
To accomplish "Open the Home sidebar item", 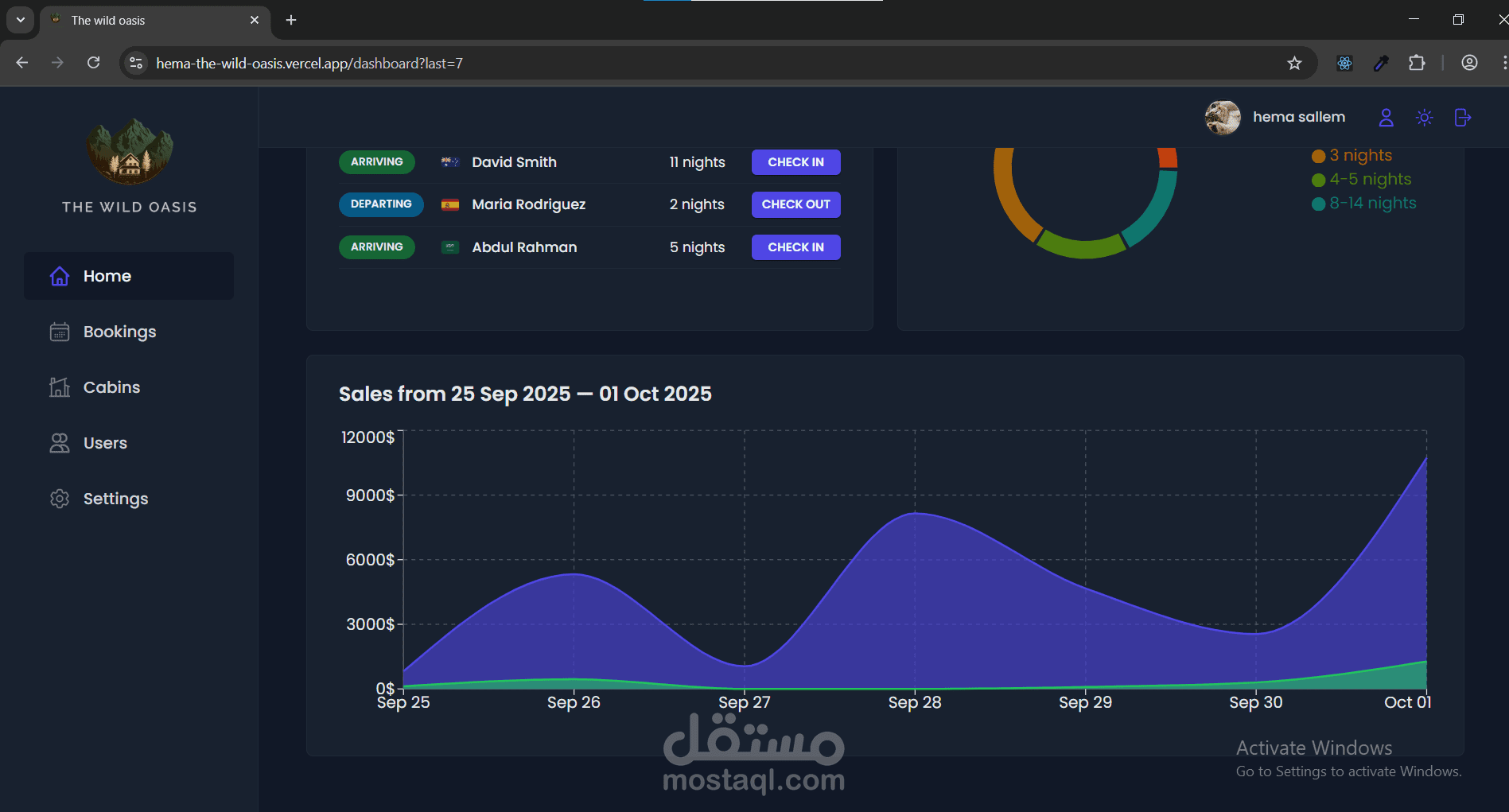I will [x=129, y=276].
